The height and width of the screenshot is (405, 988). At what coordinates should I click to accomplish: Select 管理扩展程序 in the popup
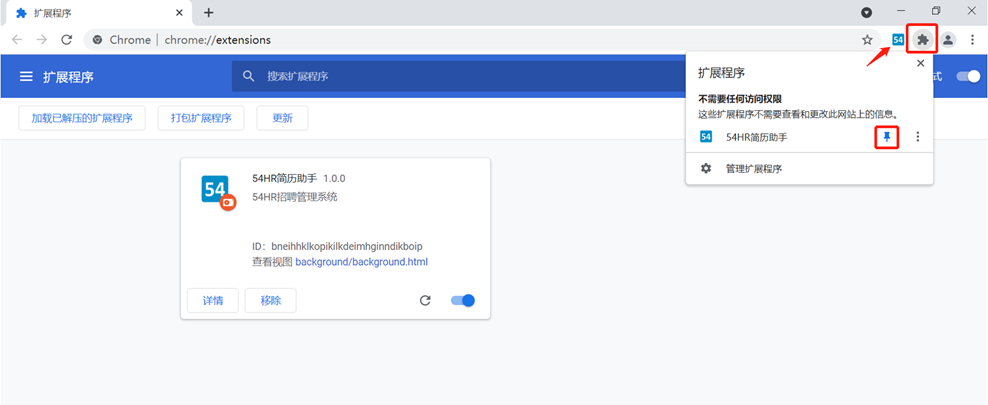pyautogui.click(x=809, y=169)
